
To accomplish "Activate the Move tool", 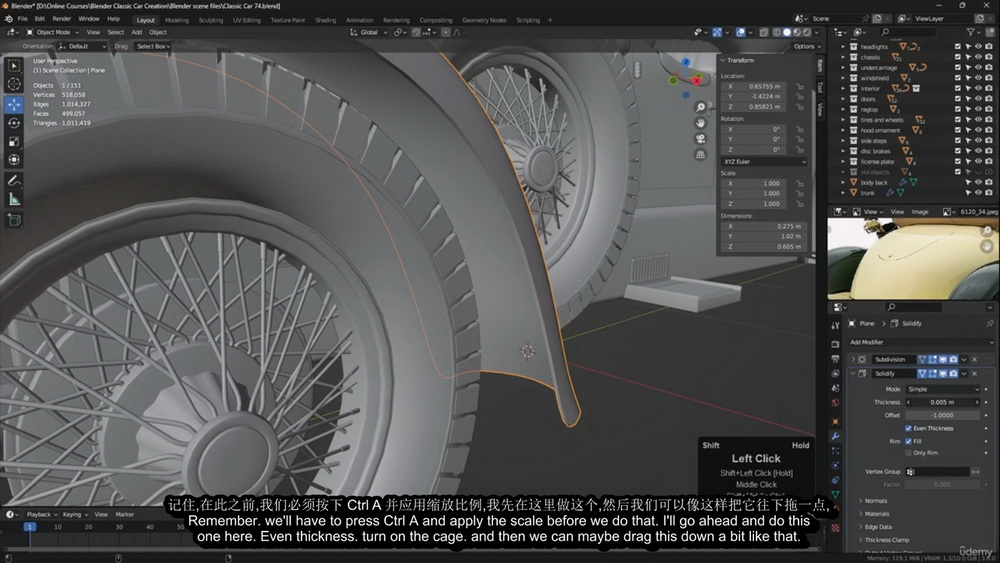I will tap(13, 104).
